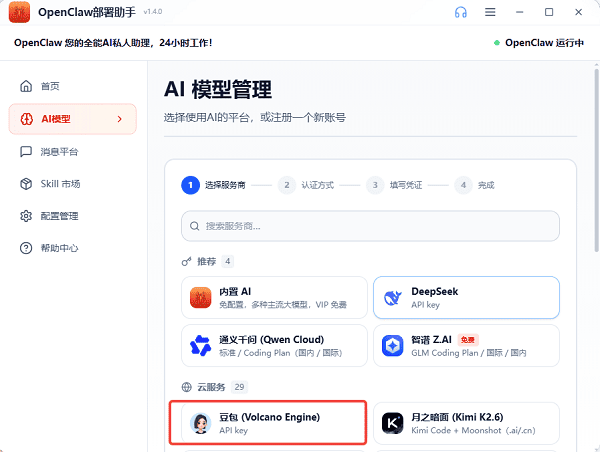
Task: Click the gear icon beside 配置管理
Action: coord(26,216)
